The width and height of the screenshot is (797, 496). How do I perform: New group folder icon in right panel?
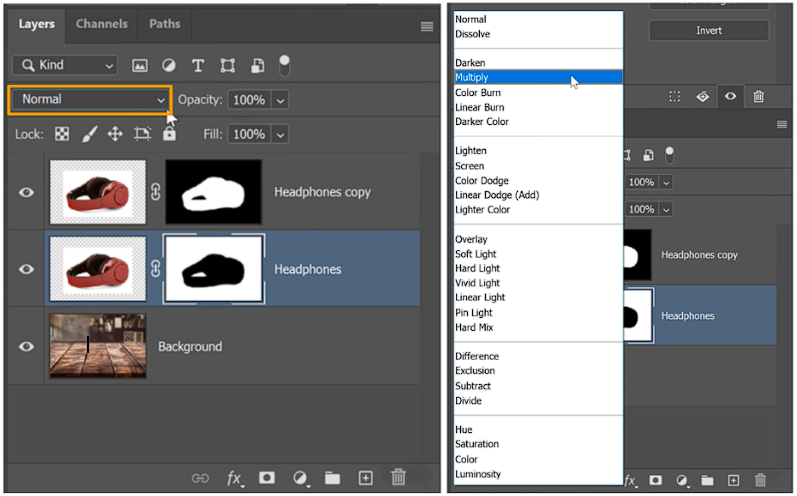707,480
